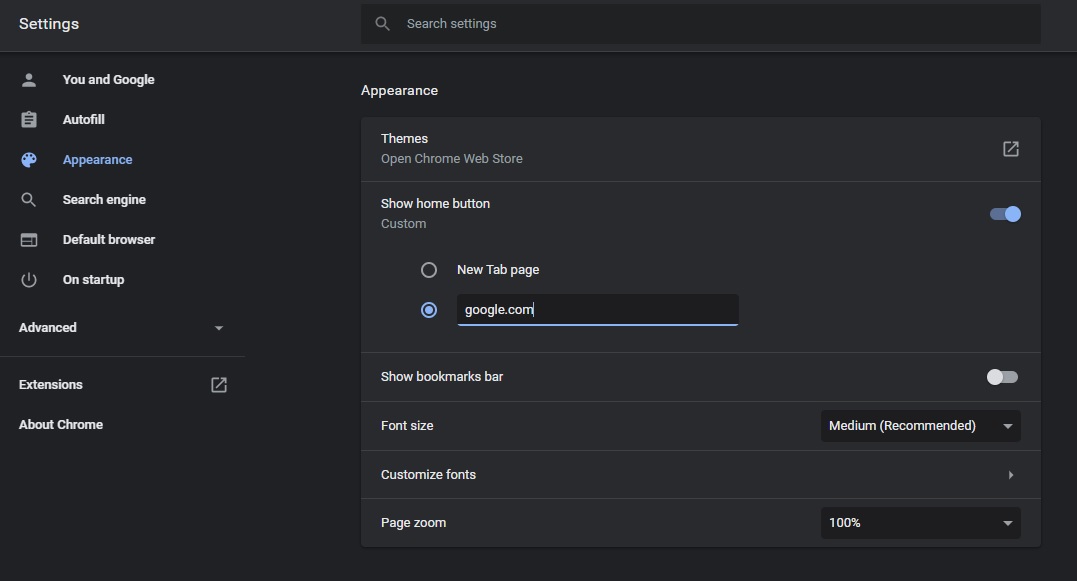Click the Appearance palette icon
Image resolution: width=1077 pixels, height=581 pixels.
click(29, 160)
